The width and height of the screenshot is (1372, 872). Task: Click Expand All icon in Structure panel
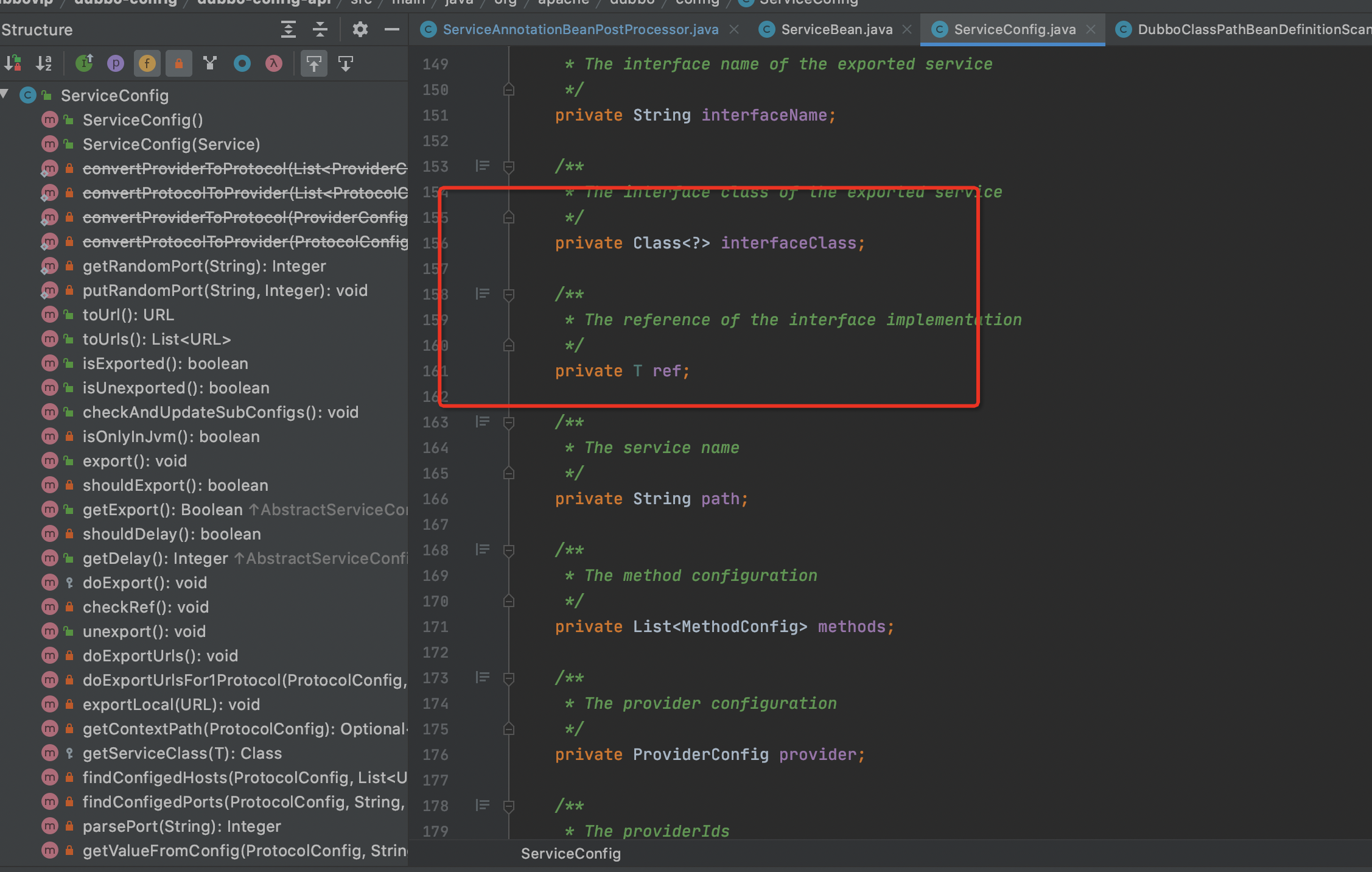click(x=289, y=29)
